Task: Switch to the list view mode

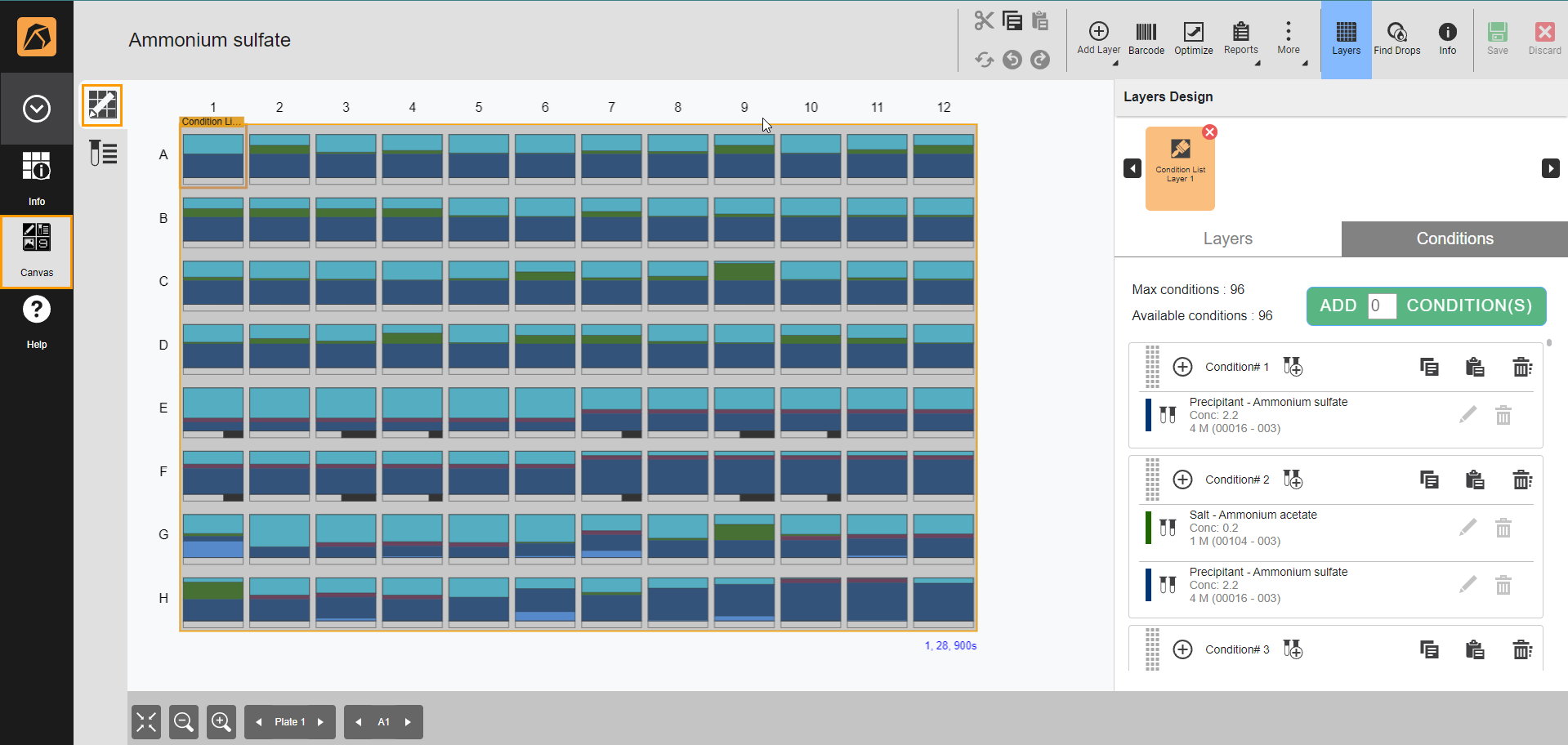Action: click(103, 153)
